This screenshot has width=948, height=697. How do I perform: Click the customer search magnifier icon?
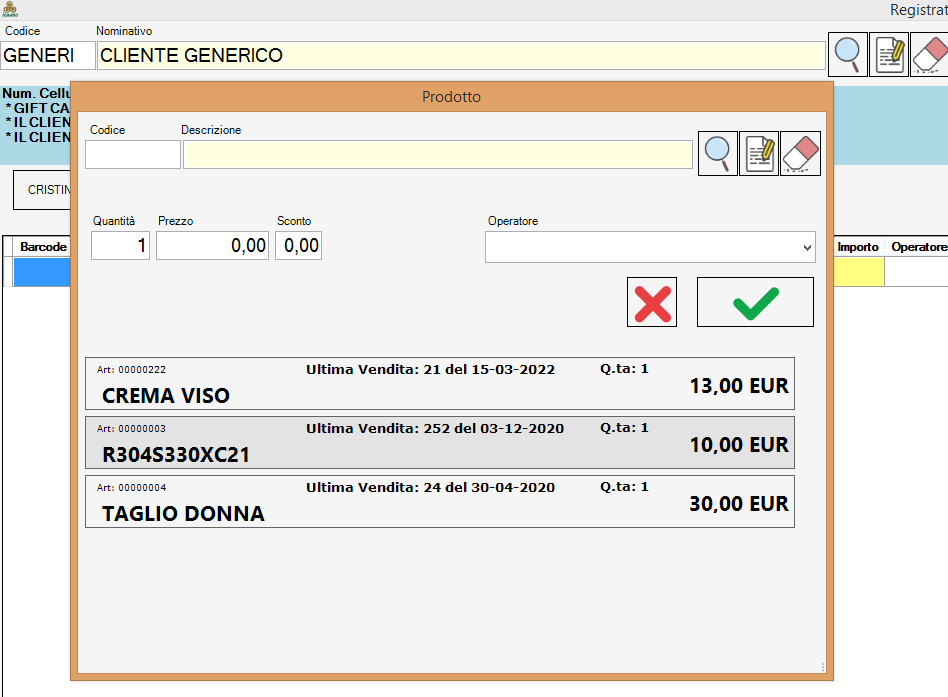(x=848, y=54)
